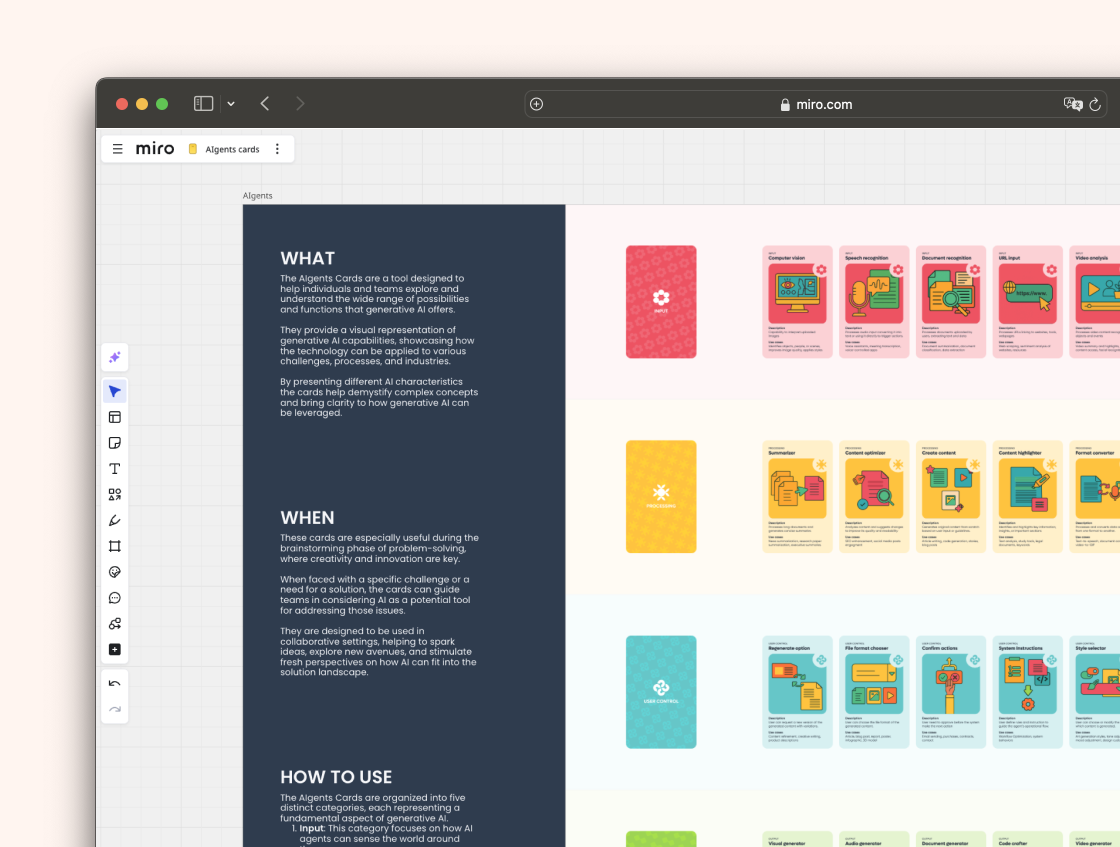This screenshot has width=1120, height=847.
Task: Select the Computer vision card
Action: click(797, 301)
